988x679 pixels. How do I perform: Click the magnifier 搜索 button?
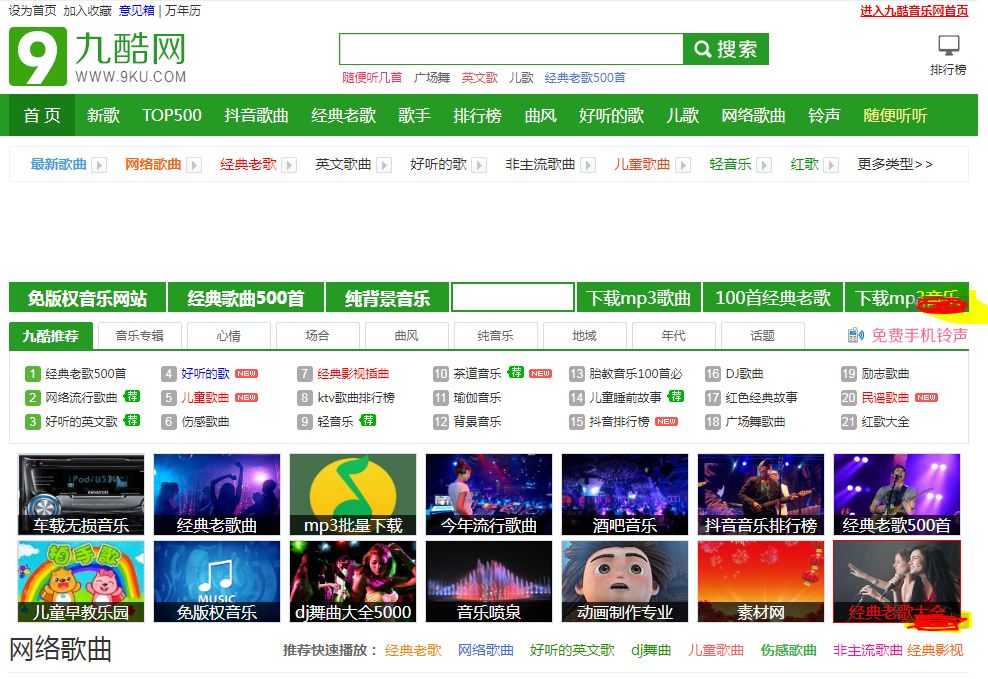click(726, 49)
